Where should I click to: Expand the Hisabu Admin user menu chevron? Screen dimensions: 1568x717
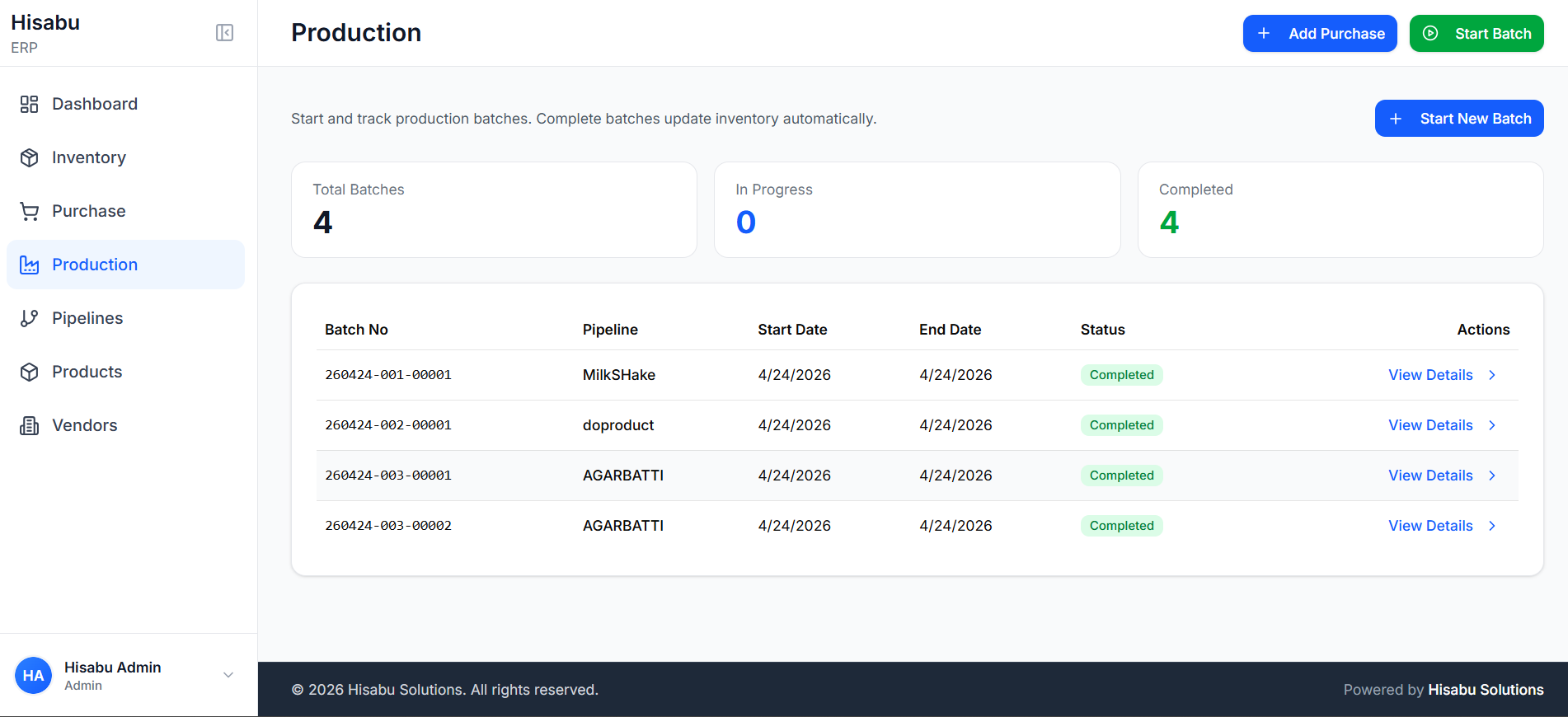(228, 675)
